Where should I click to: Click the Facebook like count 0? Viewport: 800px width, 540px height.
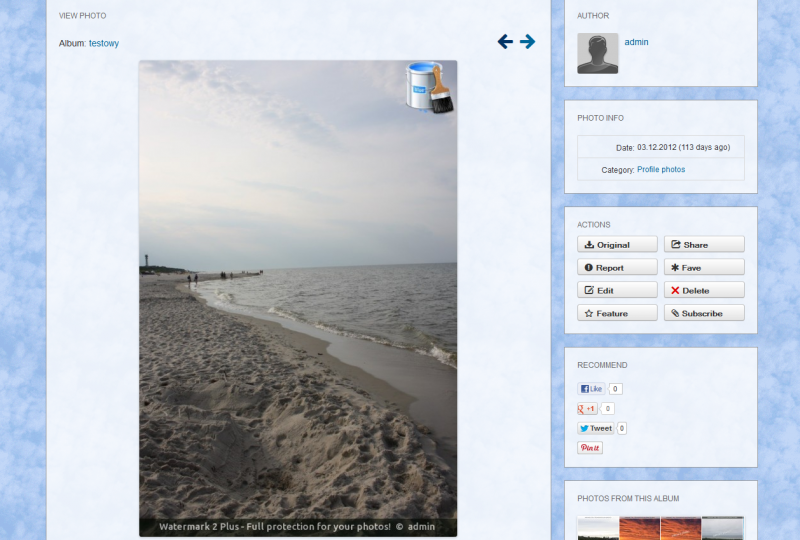pyautogui.click(x=615, y=389)
